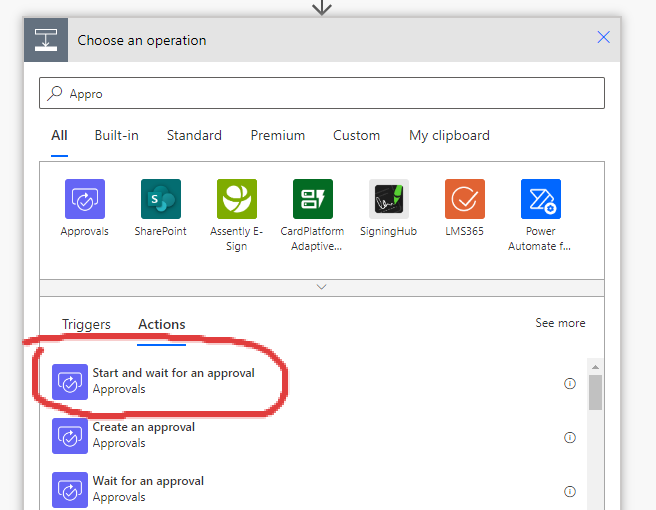Switch to the Standard tab
Screen dimensions: 656x510
194,136
